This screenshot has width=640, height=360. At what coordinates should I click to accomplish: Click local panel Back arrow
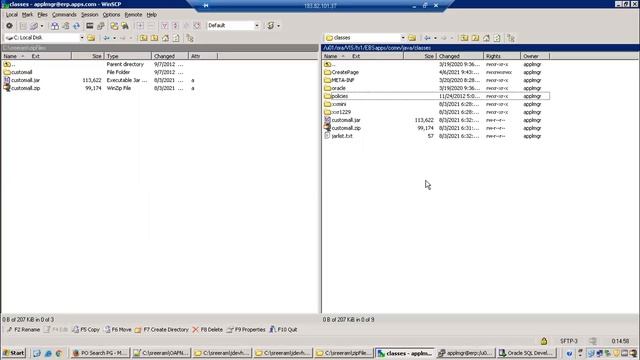pyautogui.click(x=107, y=38)
